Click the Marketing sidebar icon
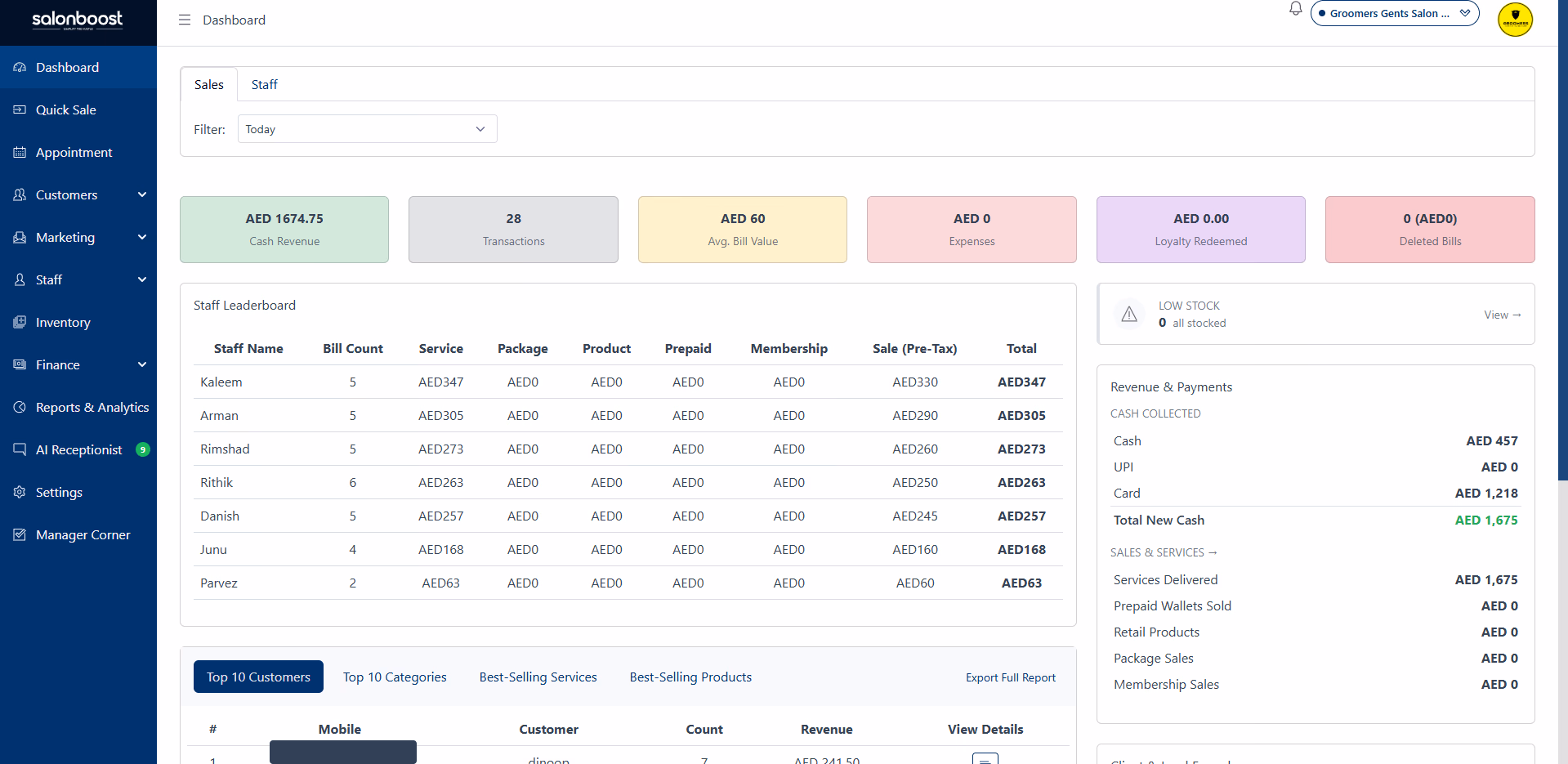 click(20, 237)
